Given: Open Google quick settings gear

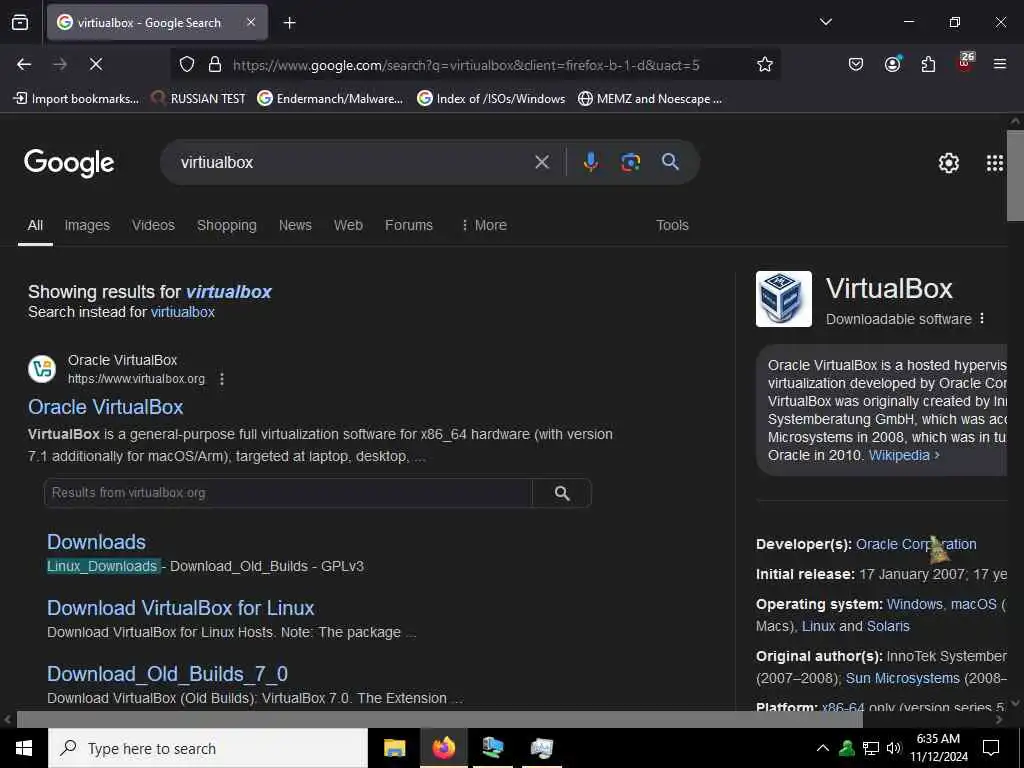Looking at the screenshot, I should point(948,163).
